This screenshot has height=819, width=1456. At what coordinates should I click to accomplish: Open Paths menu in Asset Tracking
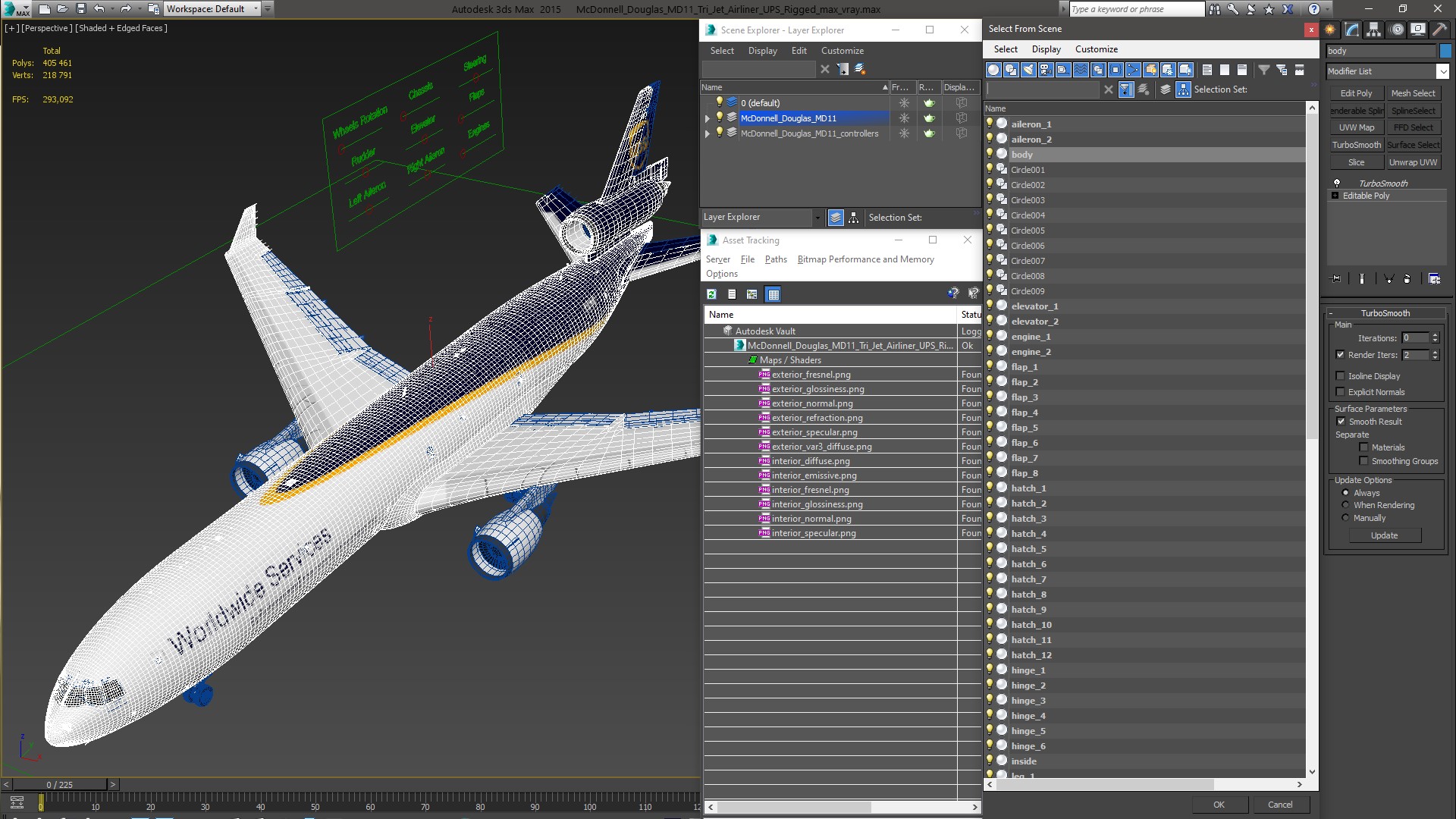776,259
